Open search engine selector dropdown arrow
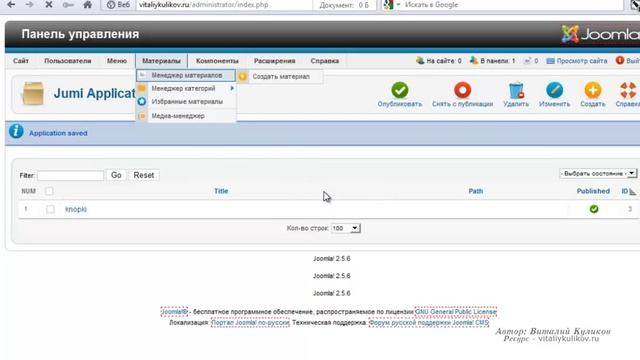Viewport: 640px width, 360px height. (x=398, y=5)
